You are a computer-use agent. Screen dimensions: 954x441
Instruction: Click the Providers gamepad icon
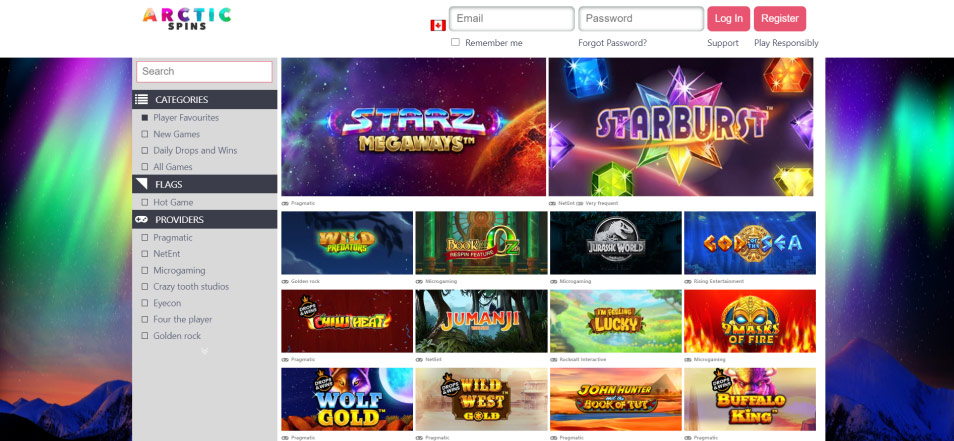point(141,220)
